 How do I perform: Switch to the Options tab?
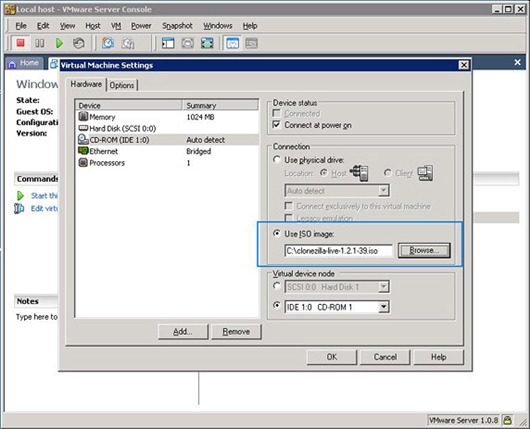coord(122,85)
